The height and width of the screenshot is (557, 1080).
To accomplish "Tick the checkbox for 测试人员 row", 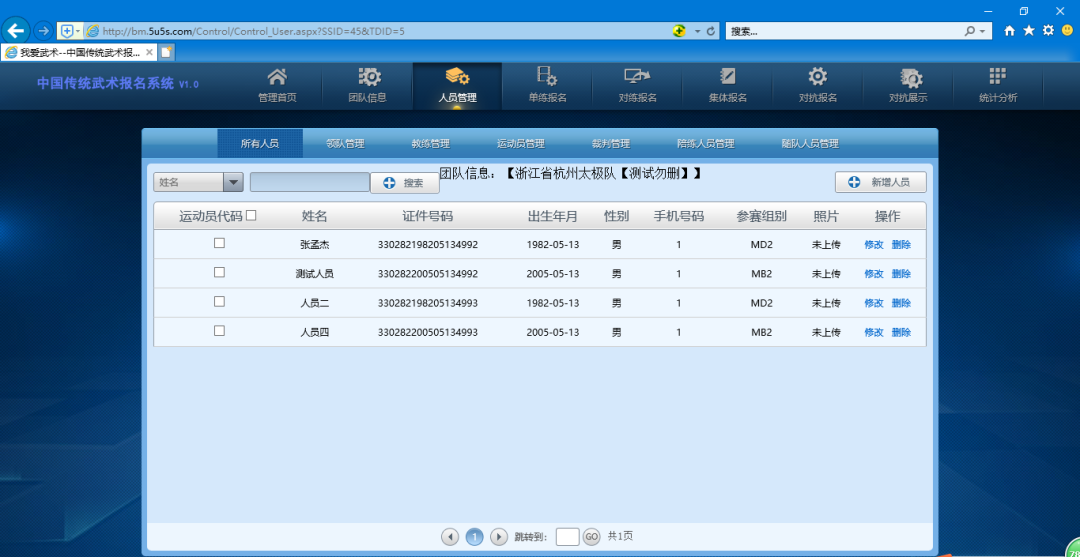I will coord(219,272).
